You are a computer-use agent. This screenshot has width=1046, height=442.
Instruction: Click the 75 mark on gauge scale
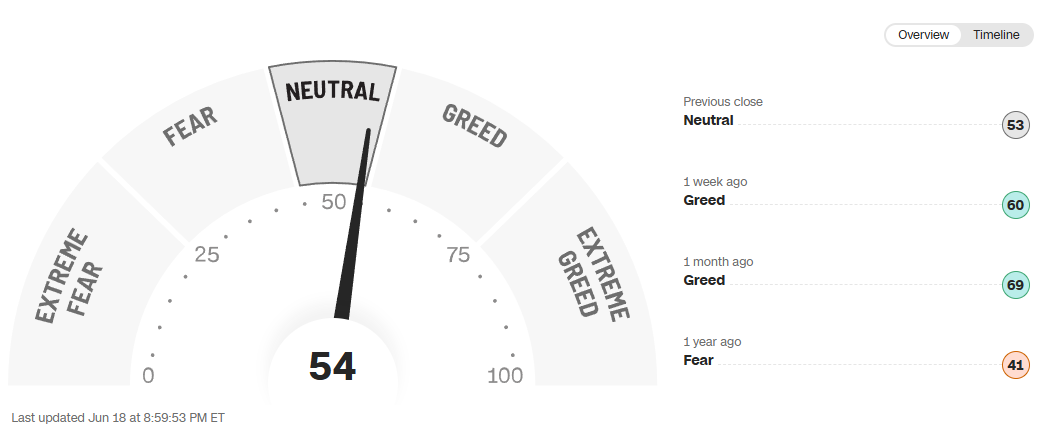(x=458, y=255)
